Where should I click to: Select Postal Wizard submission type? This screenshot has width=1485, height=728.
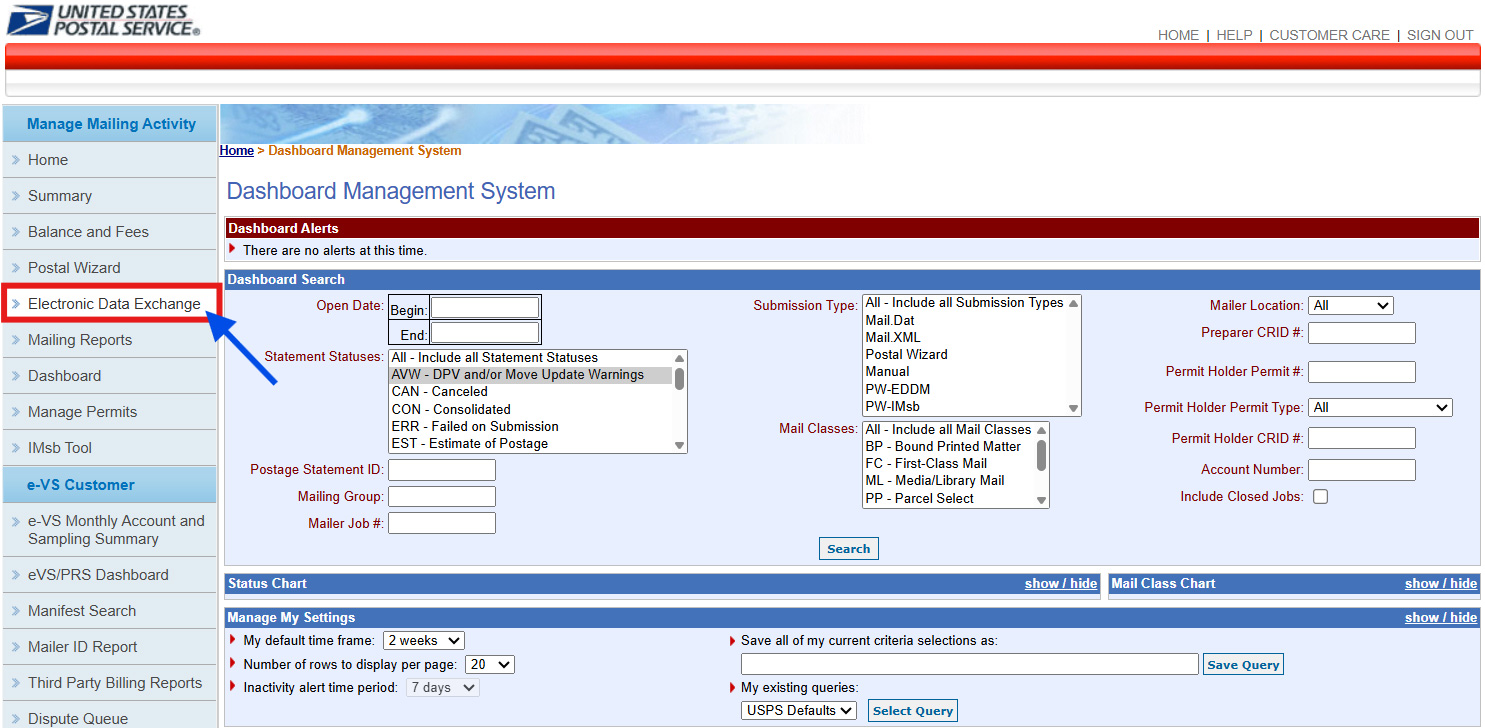(964, 355)
